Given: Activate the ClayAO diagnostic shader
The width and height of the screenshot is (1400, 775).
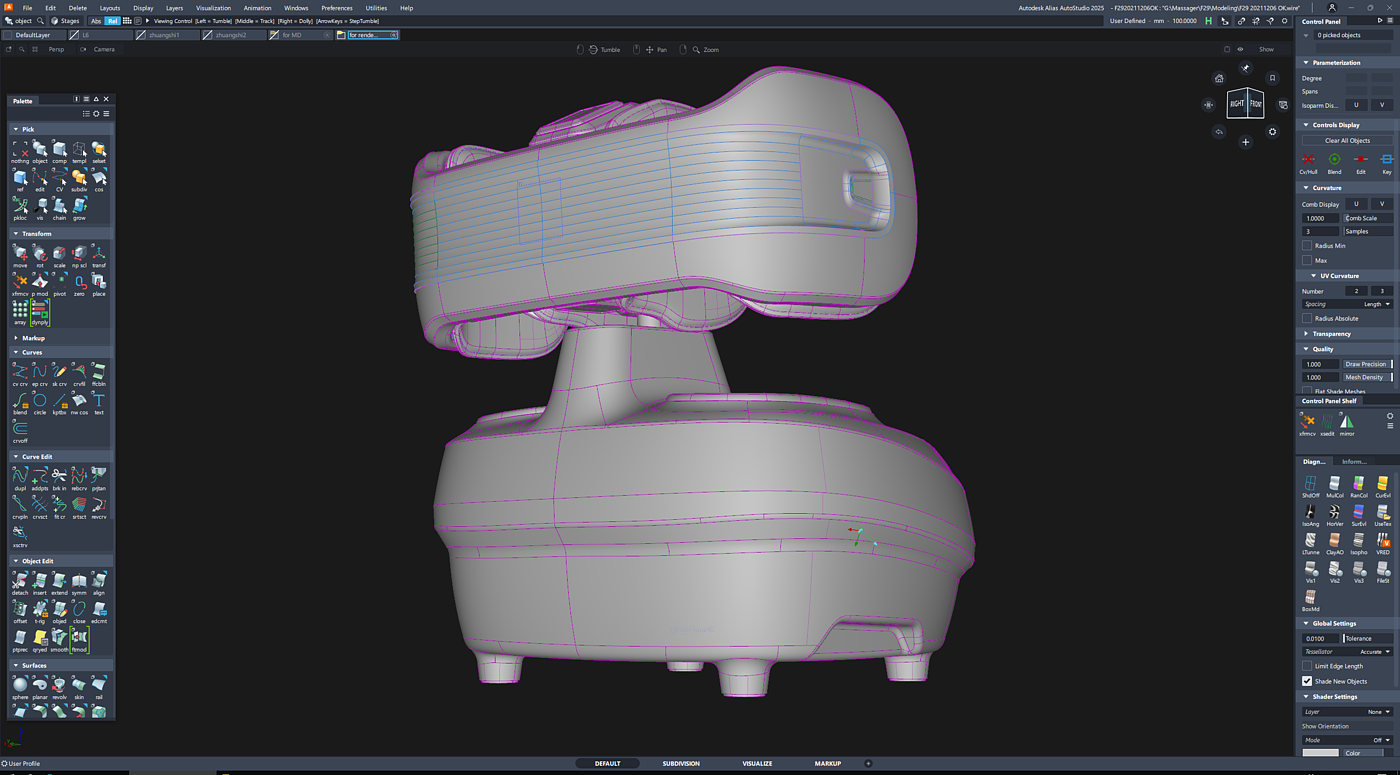Looking at the screenshot, I should (x=1334, y=541).
